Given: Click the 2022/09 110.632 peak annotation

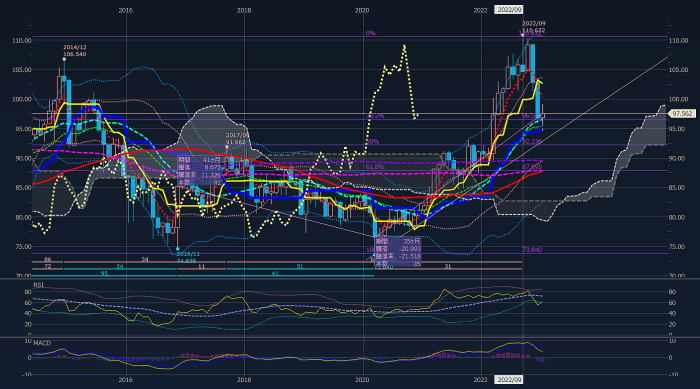Looking at the screenshot, I should 533,27.
